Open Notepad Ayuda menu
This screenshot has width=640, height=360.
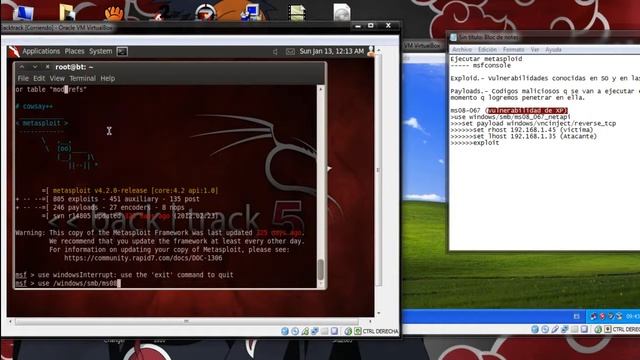553,49
